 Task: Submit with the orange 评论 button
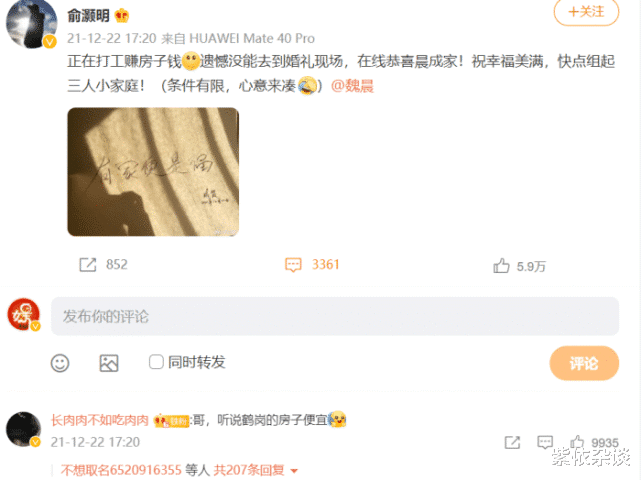pos(584,363)
